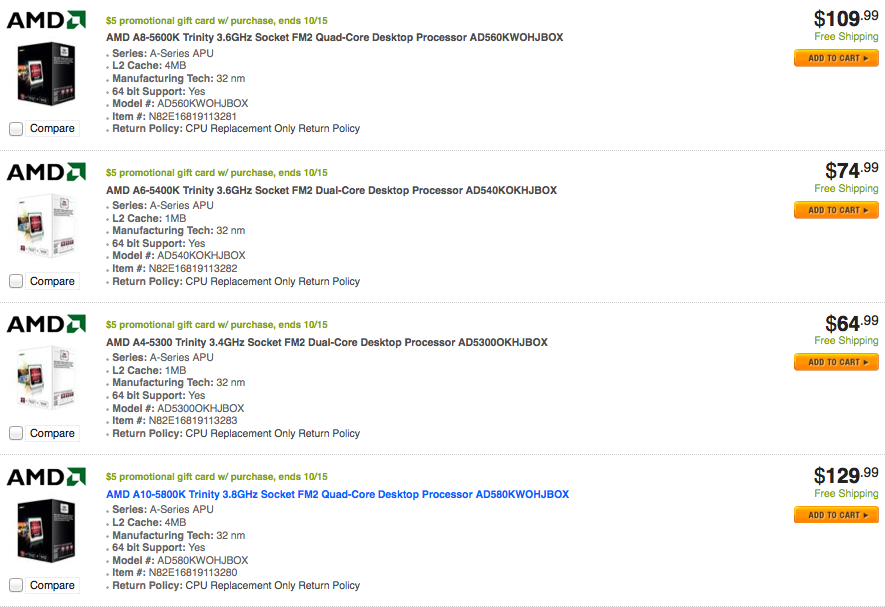Screen dimensions: 885x607
Task: Add the $129.99 A10-5800K to cart
Action: (836, 515)
